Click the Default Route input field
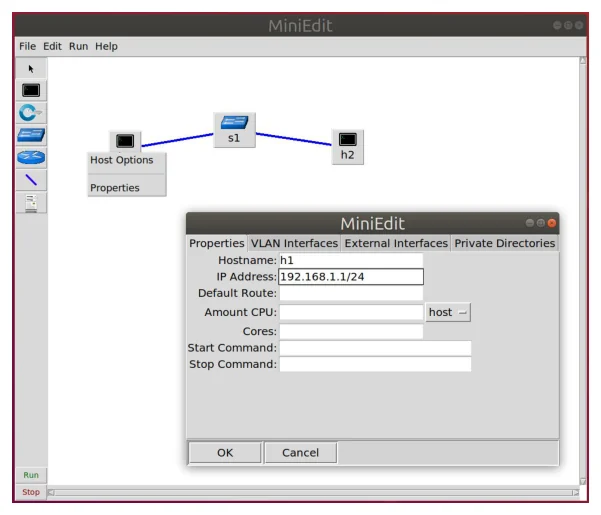Viewport: 601px width, 515px height. click(351, 293)
